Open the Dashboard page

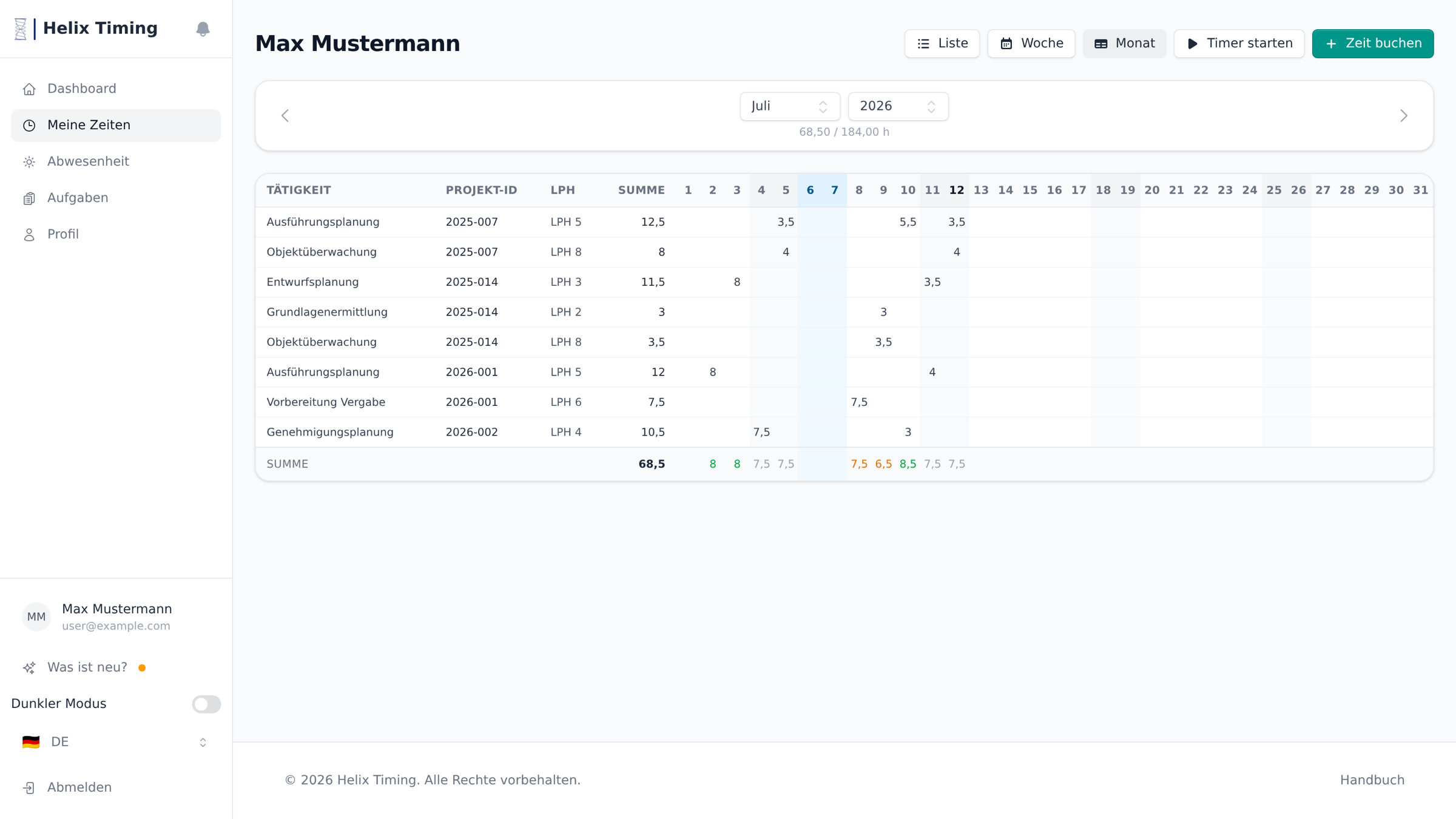(116, 89)
